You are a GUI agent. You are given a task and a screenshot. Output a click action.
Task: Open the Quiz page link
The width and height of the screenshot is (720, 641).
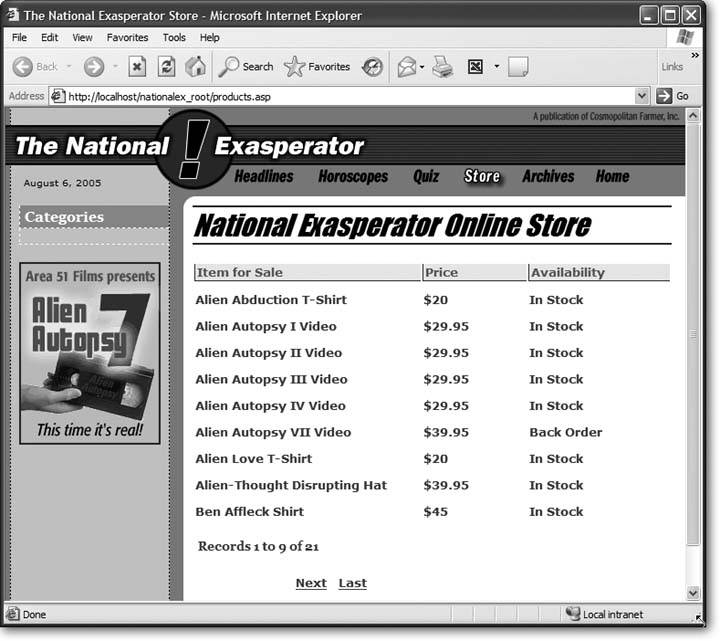[426, 176]
